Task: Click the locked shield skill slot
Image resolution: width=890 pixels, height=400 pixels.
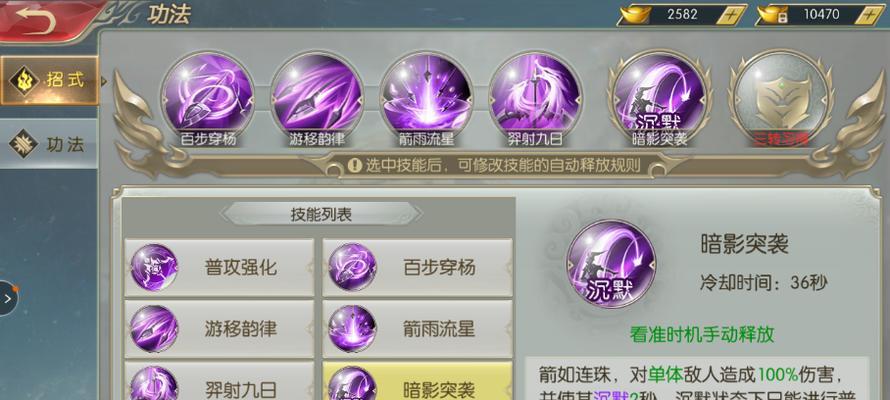Action: pos(781,99)
